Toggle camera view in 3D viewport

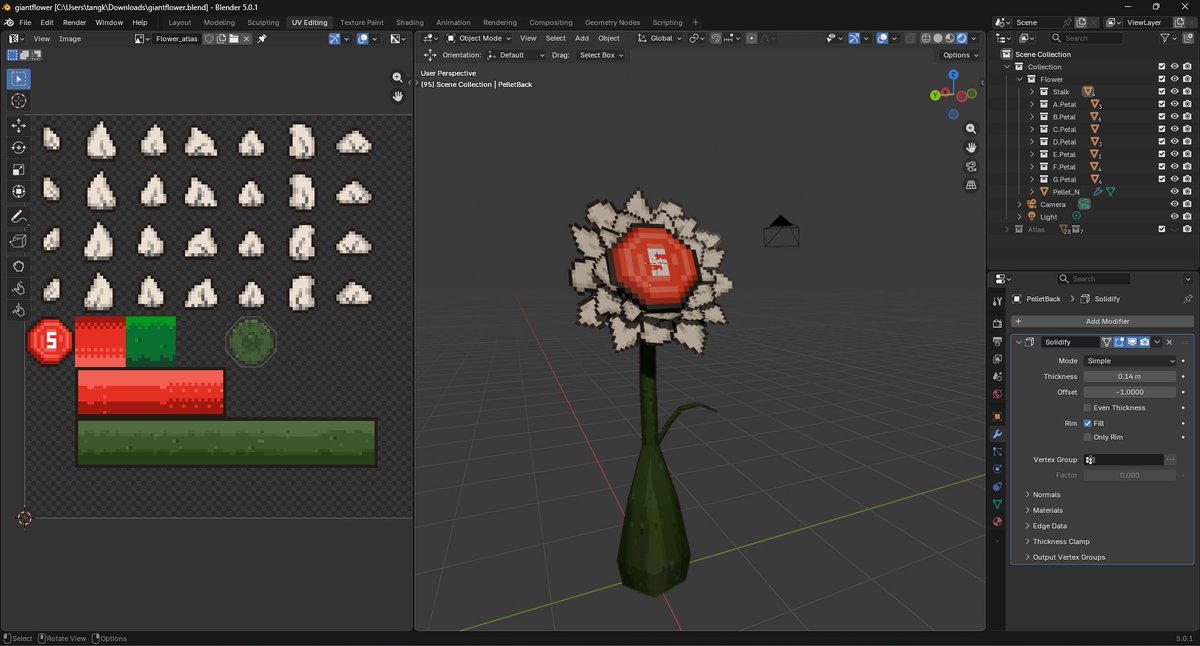(971, 166)
